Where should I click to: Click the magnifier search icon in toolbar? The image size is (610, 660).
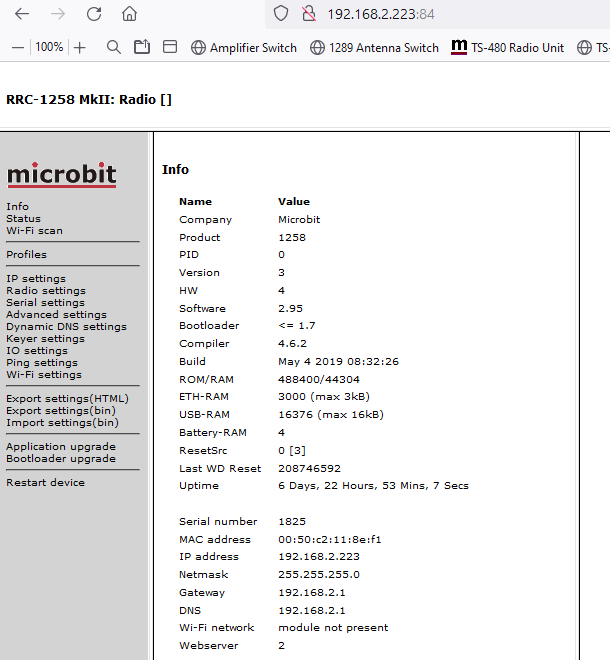114,47
